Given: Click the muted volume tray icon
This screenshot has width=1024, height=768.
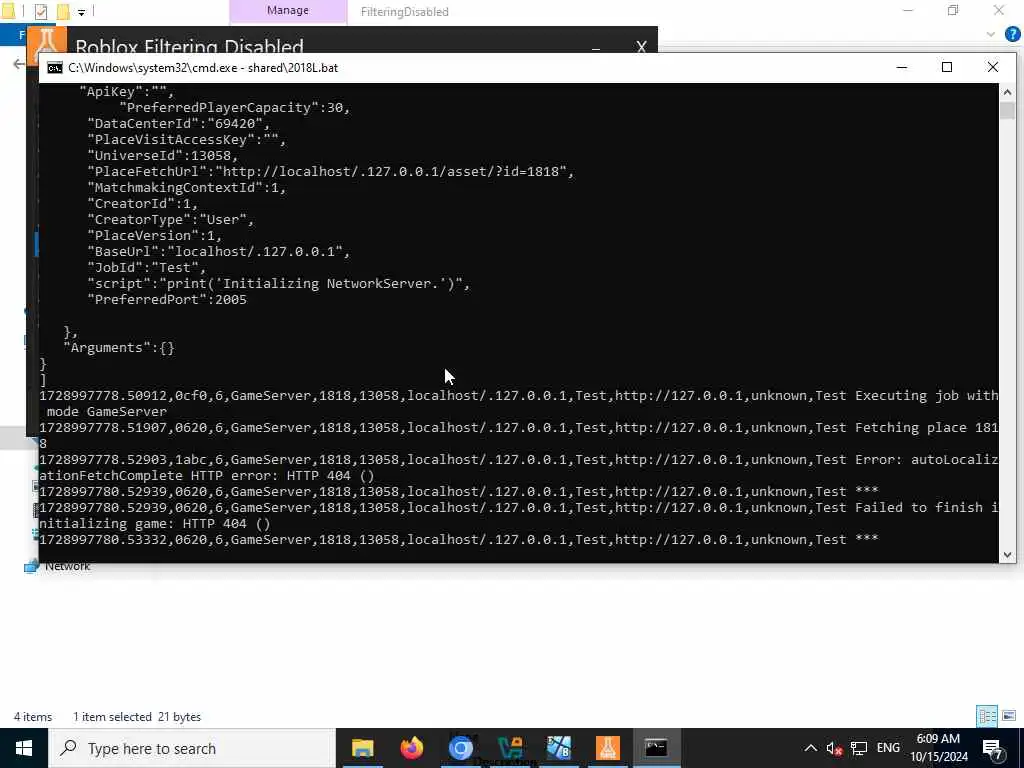Looking at the screenshot, I should click(834, 748).
